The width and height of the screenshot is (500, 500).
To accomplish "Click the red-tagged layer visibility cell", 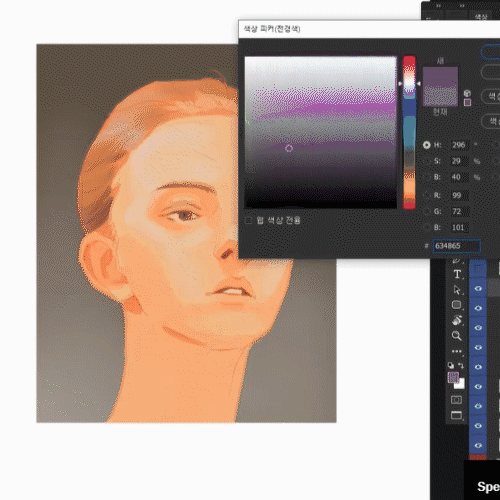I will [478, 458].
